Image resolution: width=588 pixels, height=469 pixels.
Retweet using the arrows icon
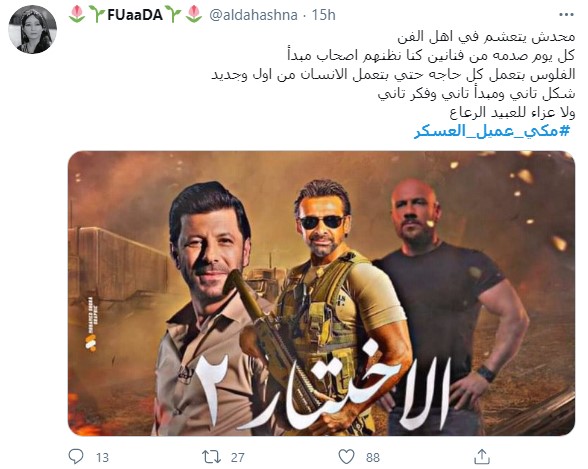pyautogui.click(x=210, y=457)
